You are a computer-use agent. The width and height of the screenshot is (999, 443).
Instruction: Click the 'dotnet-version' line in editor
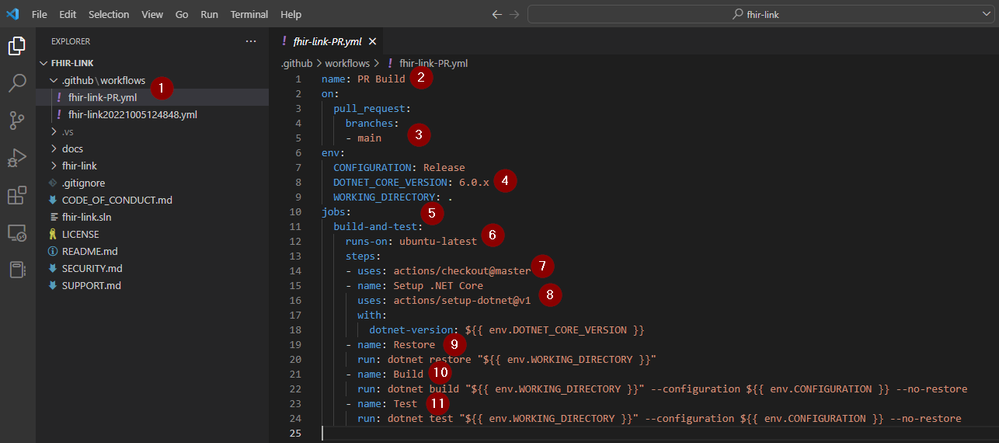pyautogui.click(x=508, y=330)
